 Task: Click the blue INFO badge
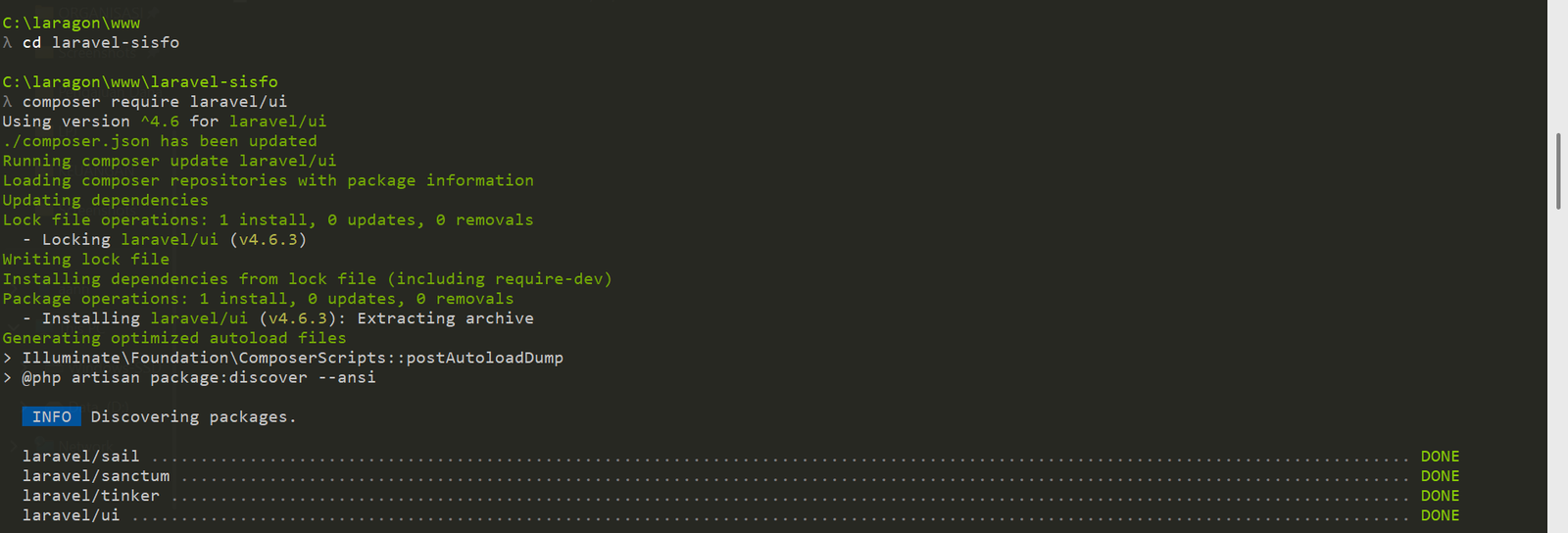(x=52, y=416)
